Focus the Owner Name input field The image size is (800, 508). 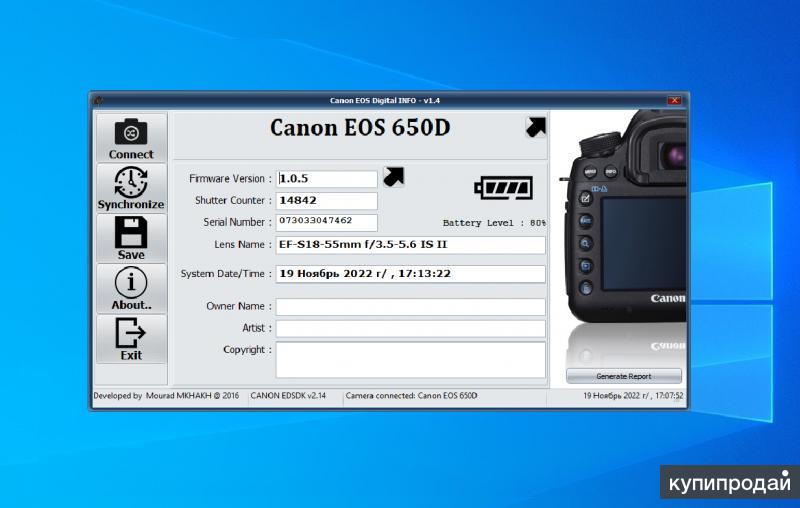pyautogui.click(x=411, y=307)
